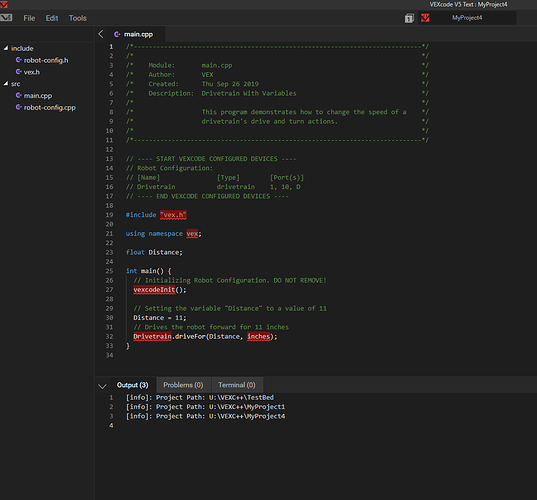The height and width of the screenshot is (500, 537).
Task: Collapse the include folder
Action: tap(6, 48)
